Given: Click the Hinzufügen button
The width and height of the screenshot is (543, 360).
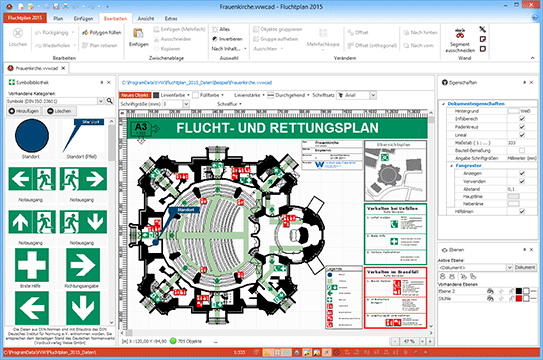Looking at the screenshot, I should tap(24, 111).
